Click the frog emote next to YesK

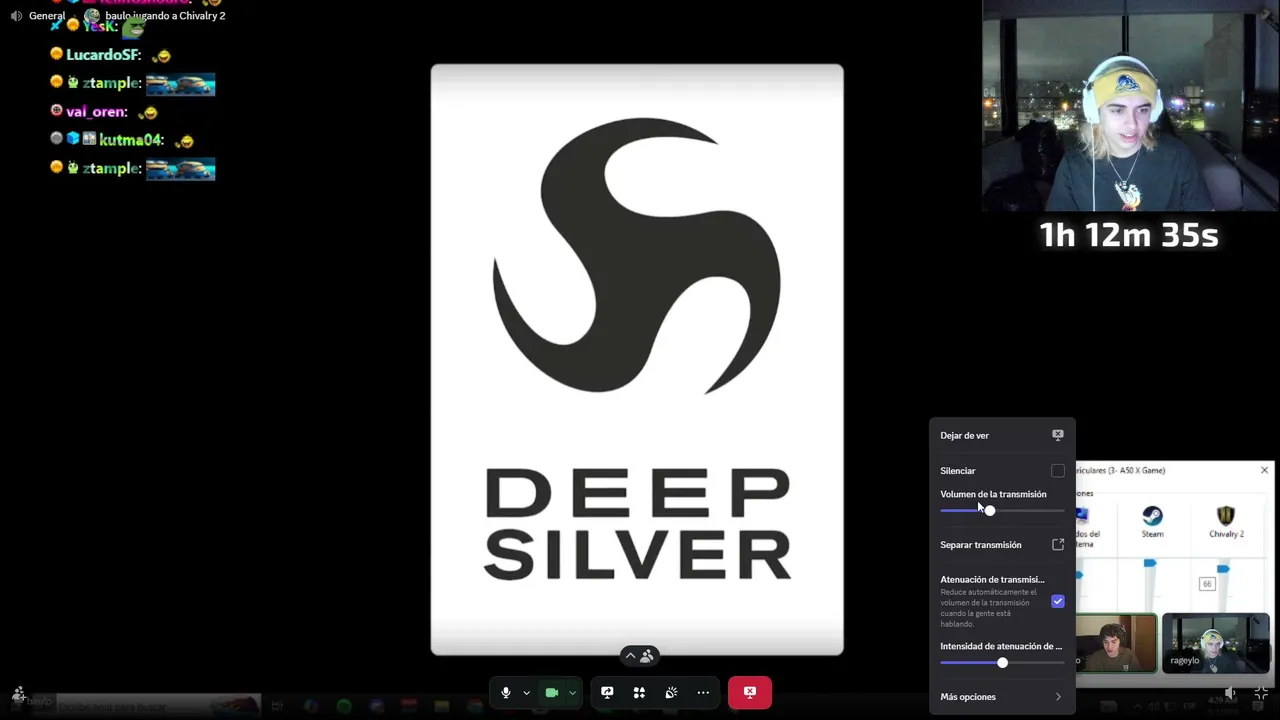[133, 26]
